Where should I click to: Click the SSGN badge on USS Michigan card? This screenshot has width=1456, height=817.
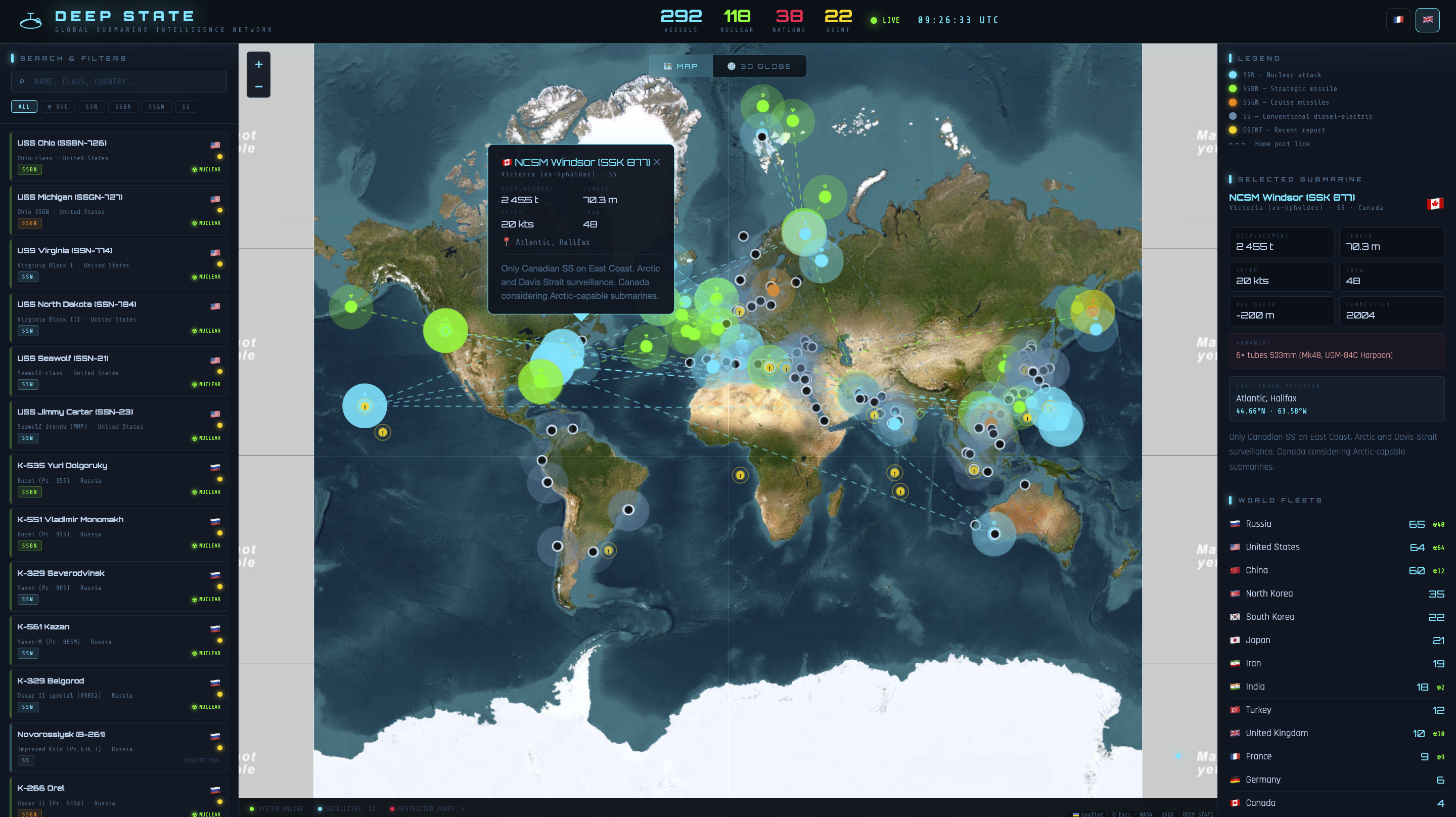pos(29,223)
